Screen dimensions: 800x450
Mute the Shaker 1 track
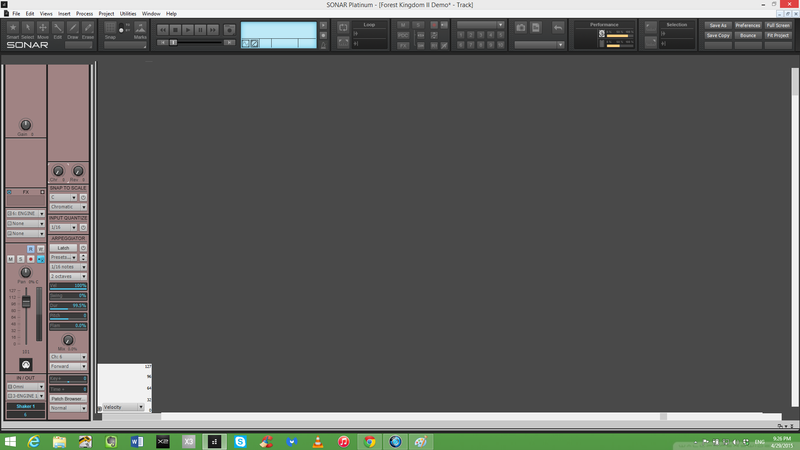coord(11,258)
